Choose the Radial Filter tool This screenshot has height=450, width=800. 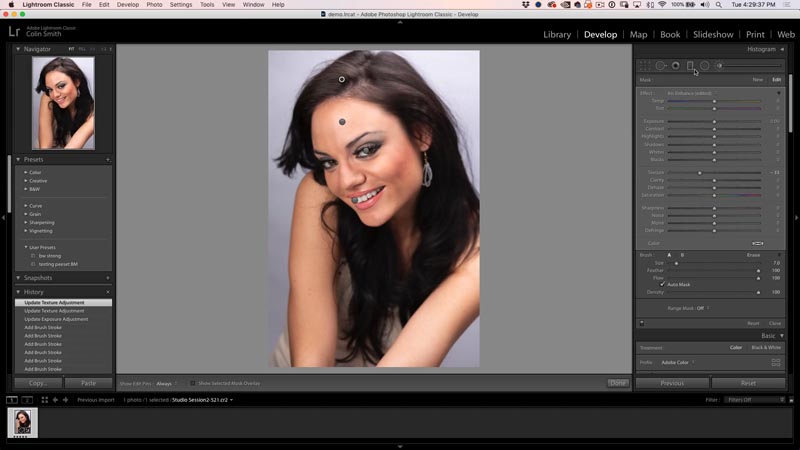click(704, 66)
